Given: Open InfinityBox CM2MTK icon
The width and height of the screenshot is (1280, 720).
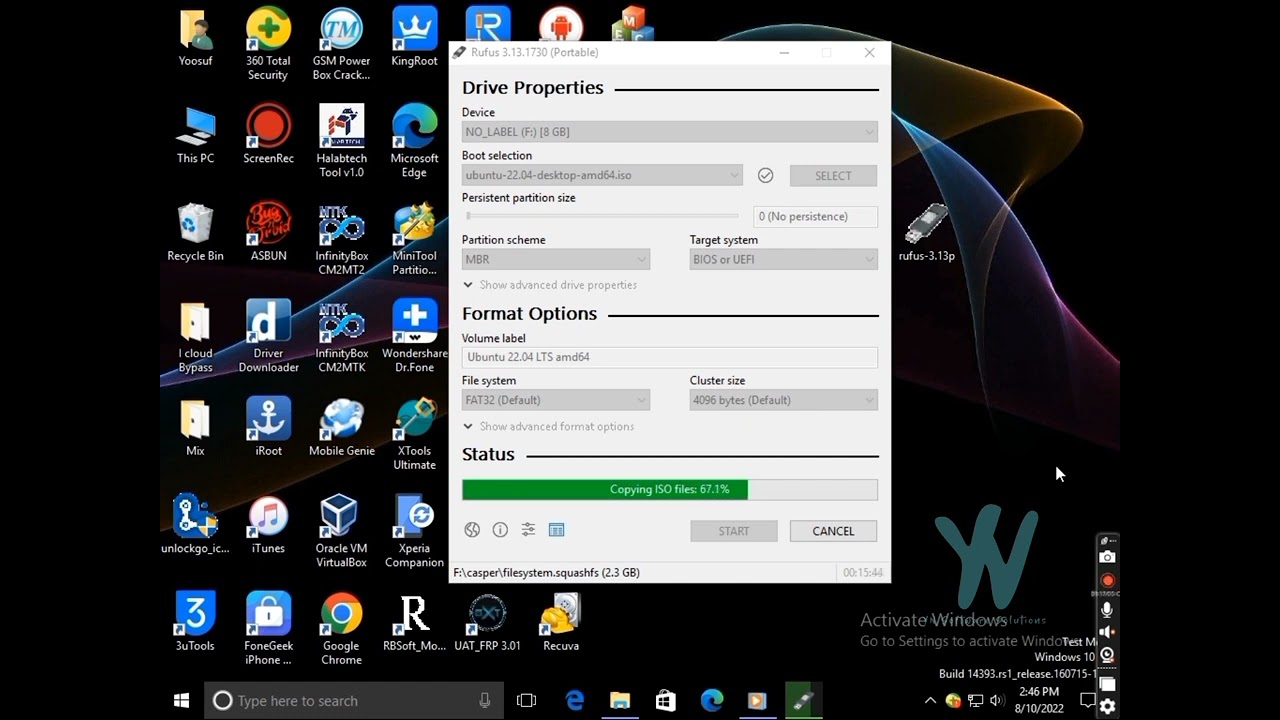Looking at the screenshot, I should [341, 337].
